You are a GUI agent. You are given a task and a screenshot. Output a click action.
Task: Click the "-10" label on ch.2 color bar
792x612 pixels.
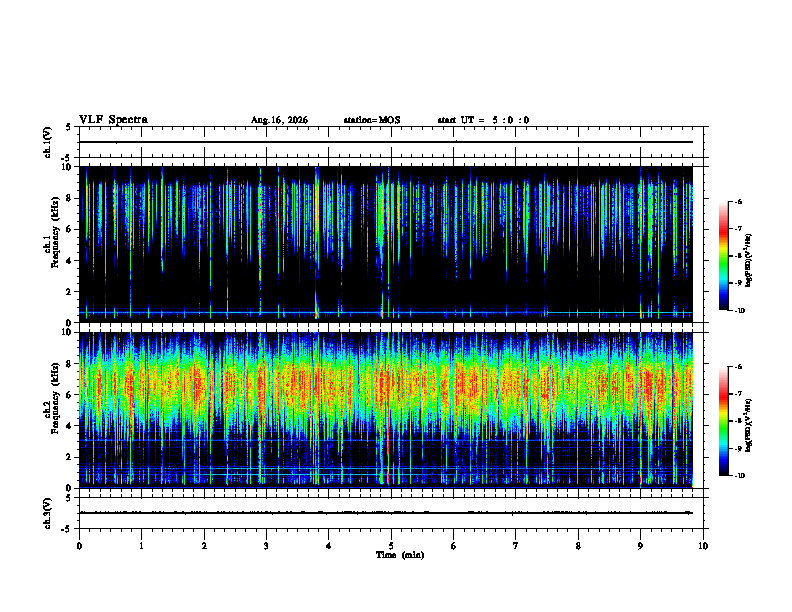[x=739, y=476]
